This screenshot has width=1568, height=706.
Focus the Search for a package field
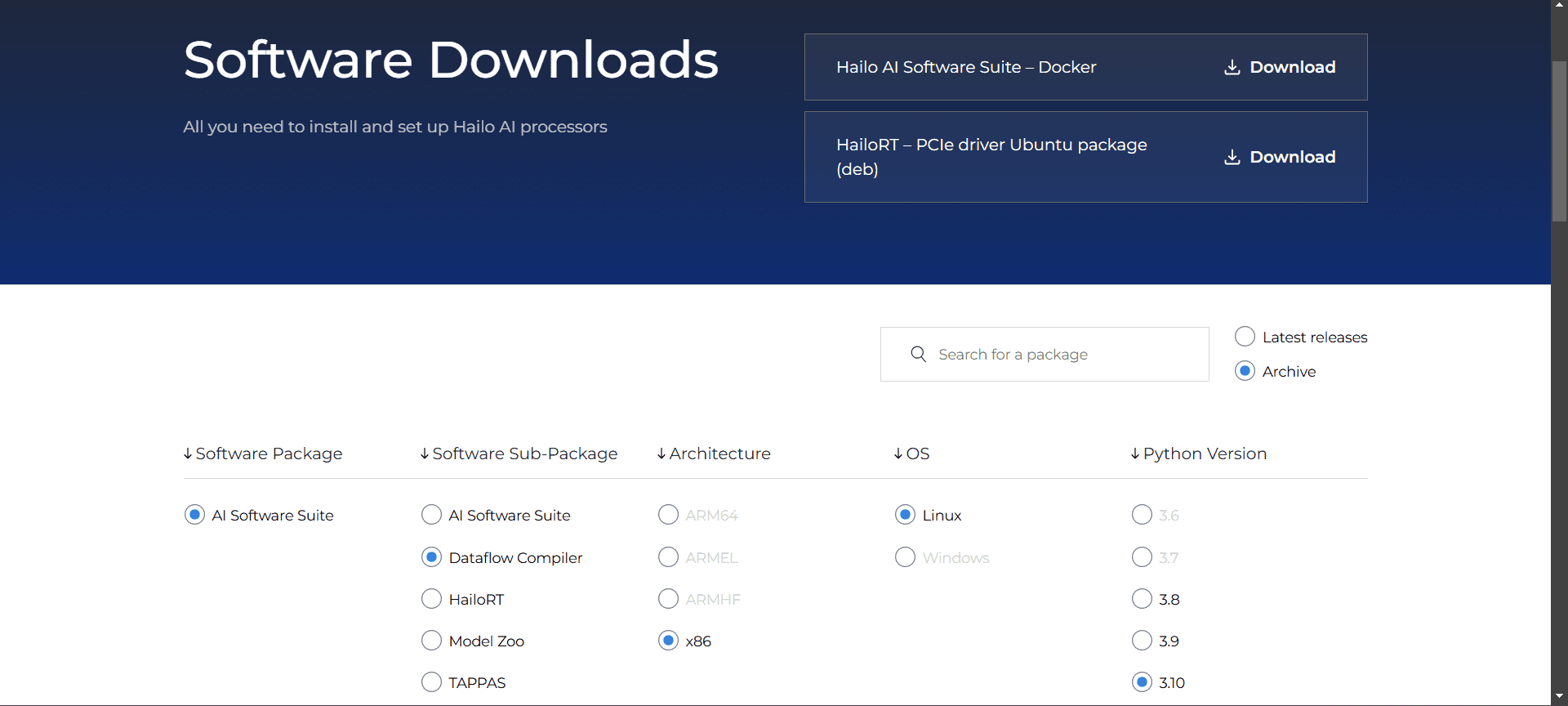[x=1045, y=354]
